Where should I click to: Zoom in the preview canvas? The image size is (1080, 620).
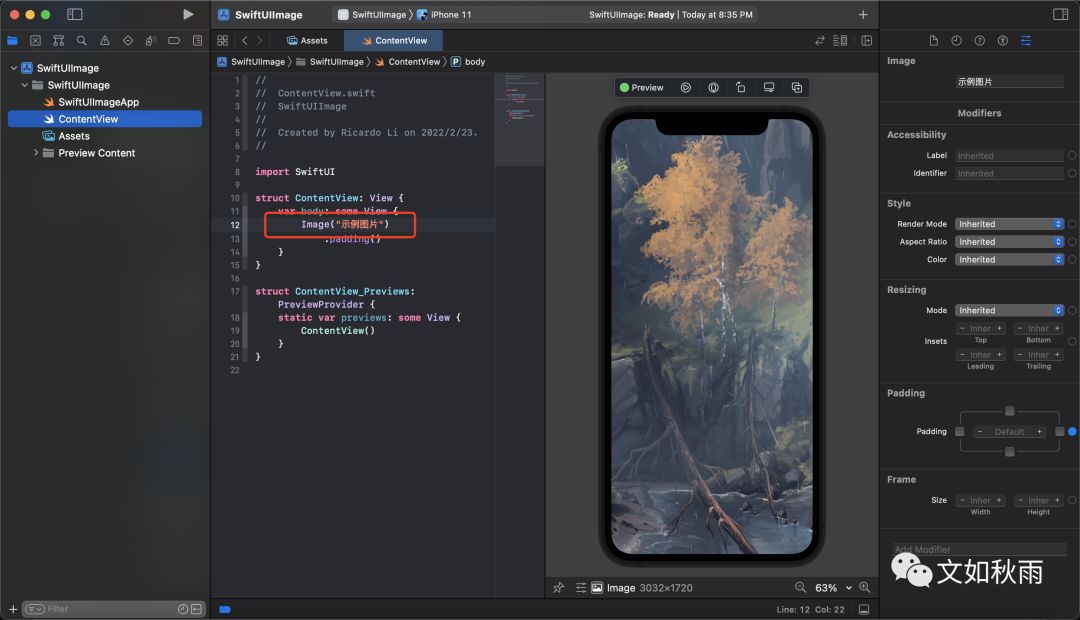[864, 588]
